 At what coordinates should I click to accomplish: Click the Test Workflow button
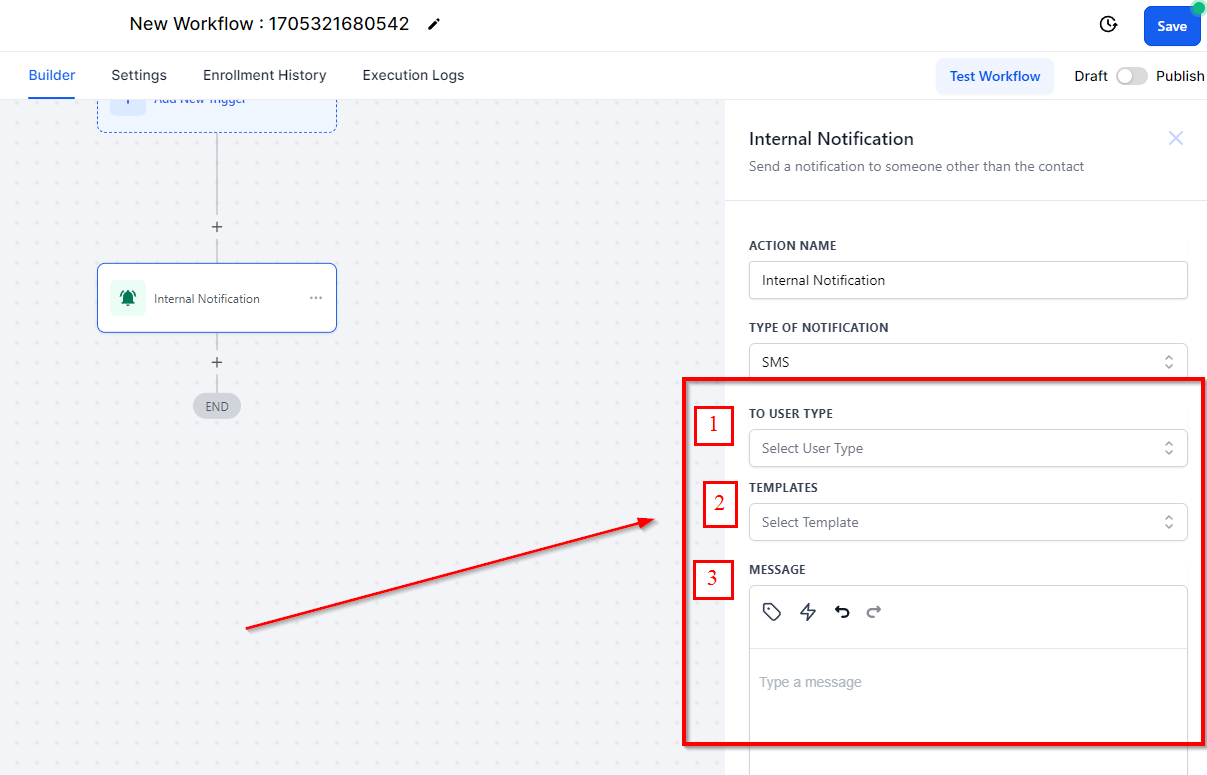pyautogui.click(x=995, y=76)
